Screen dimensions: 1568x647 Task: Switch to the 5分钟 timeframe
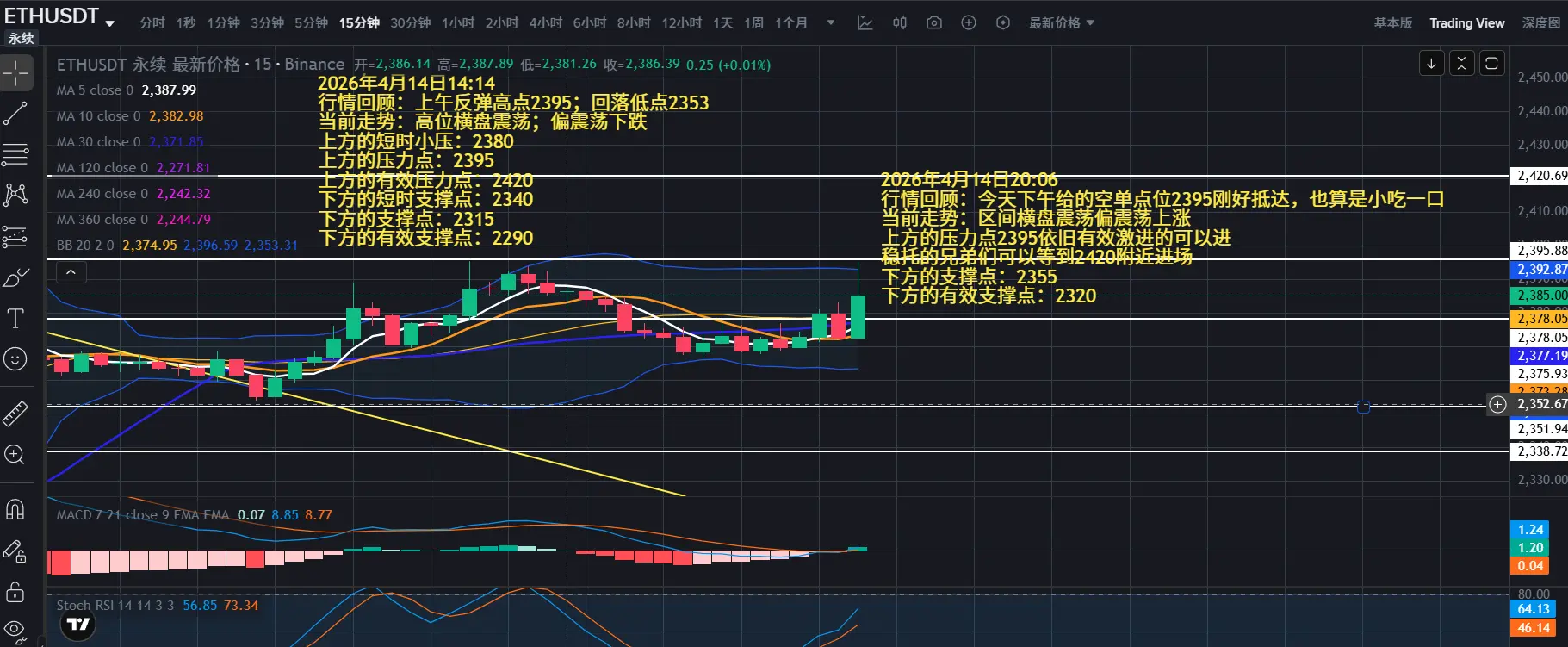tap(312, 23)
